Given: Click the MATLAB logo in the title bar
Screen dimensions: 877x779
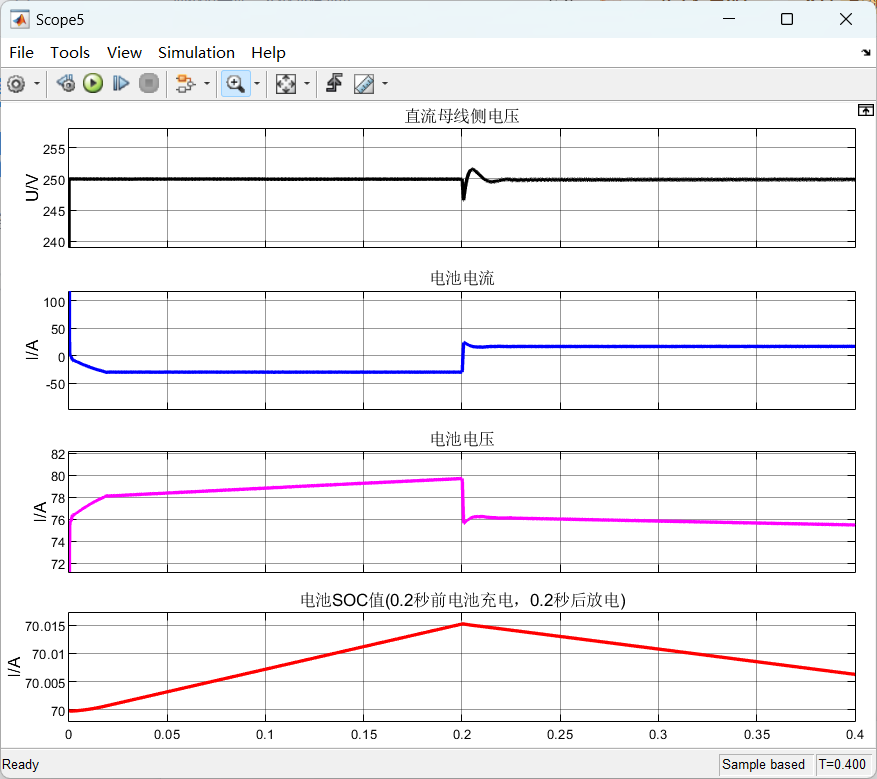Looking at the screenshot, I should click(20, 20).
